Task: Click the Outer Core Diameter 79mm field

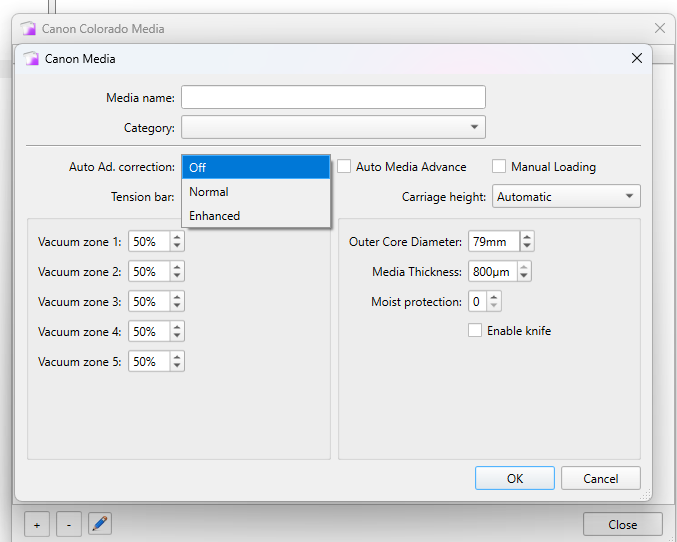Action: 494,241
